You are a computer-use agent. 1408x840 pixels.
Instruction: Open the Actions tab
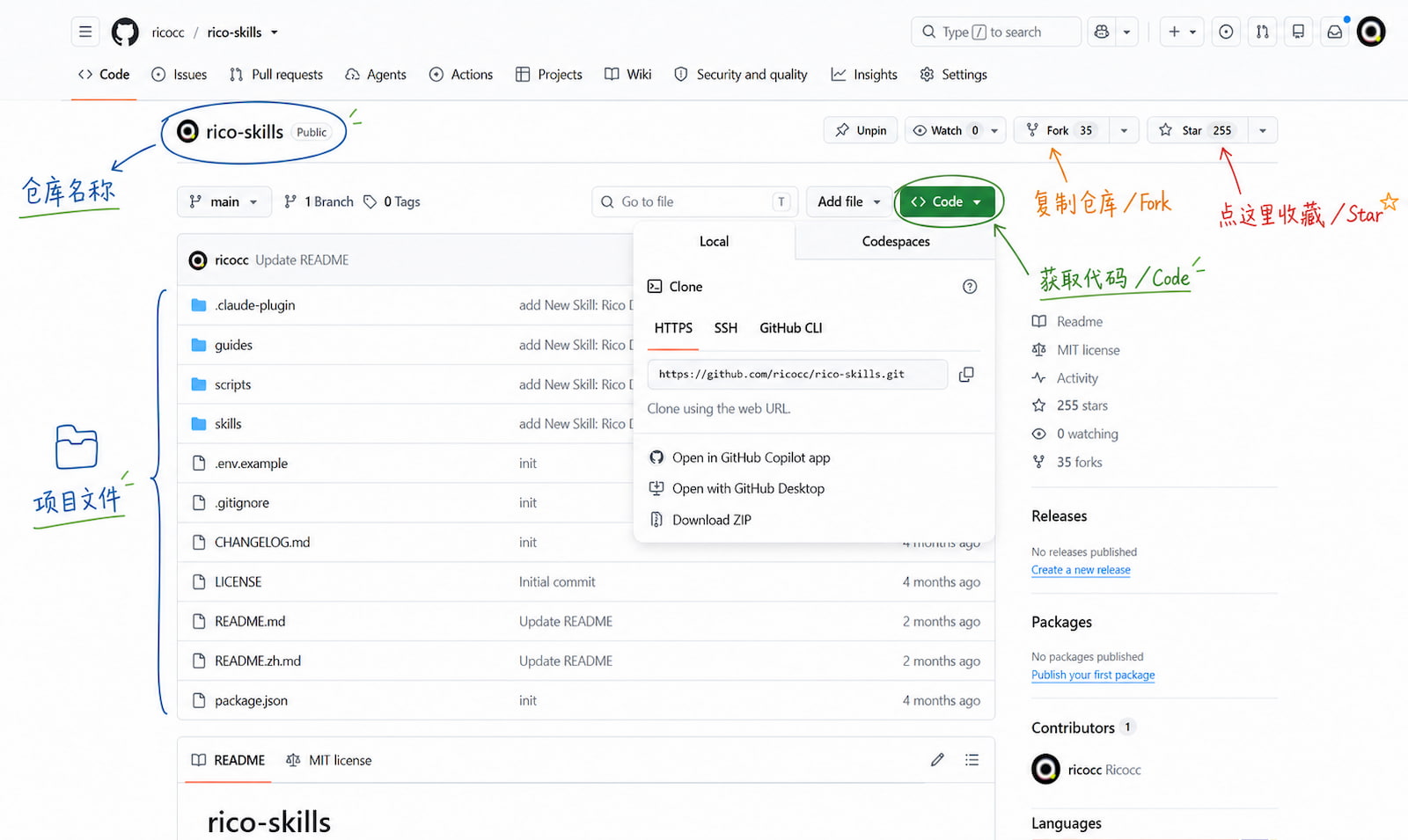point(461,75)
